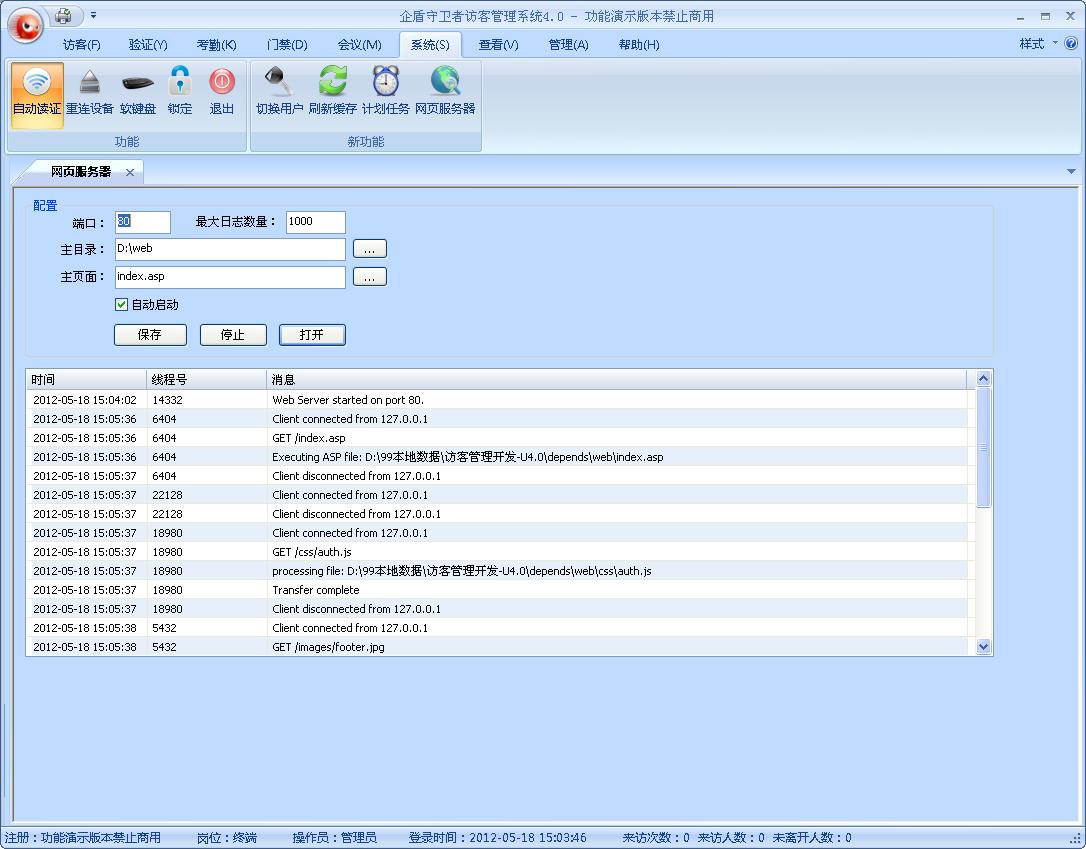Click the 停止 stop button
Viewport: 1086px width, 849px height.
click(x=233, y=334)
